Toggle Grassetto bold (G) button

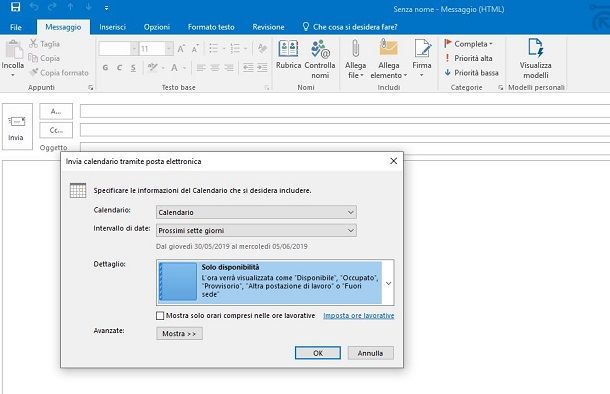[105, 68]
